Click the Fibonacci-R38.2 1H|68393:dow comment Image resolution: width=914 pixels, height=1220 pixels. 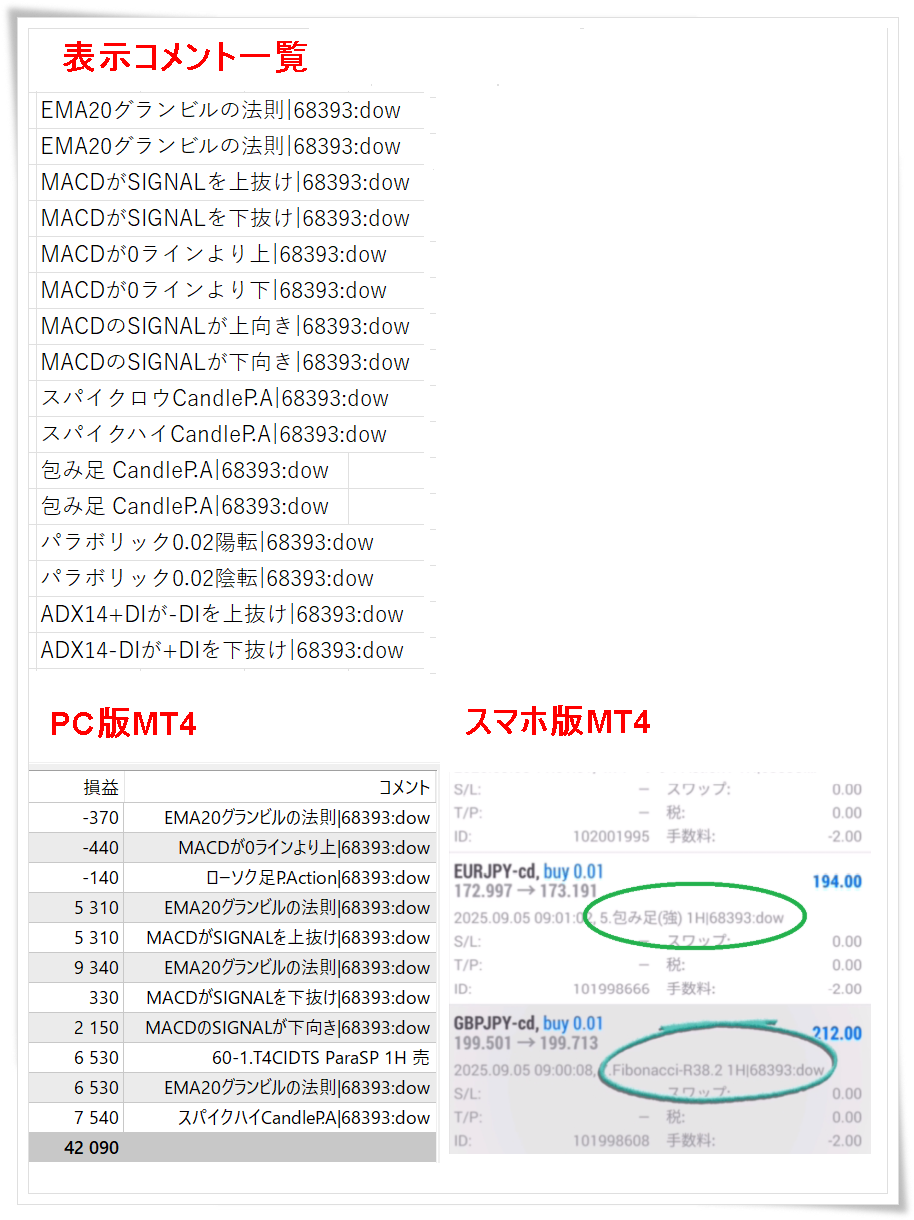(x=718, y=1070)
